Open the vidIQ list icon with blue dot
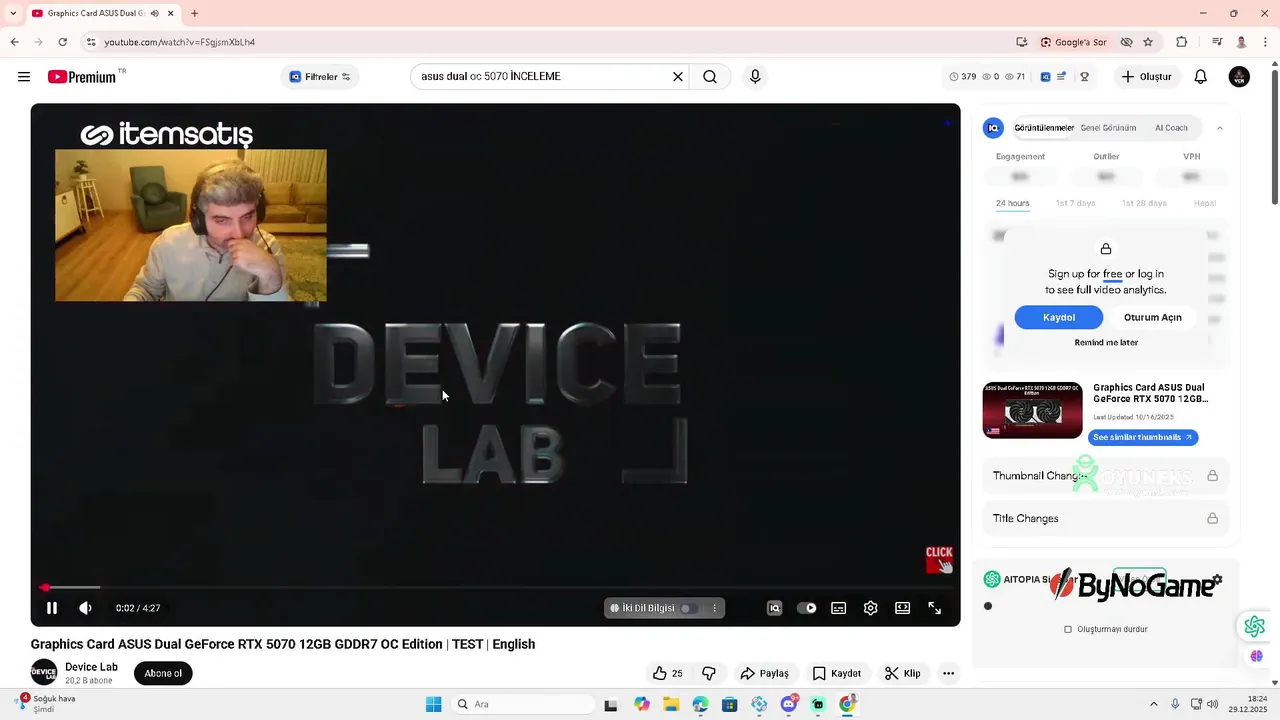1280x720 pixels. [1062, 77]
